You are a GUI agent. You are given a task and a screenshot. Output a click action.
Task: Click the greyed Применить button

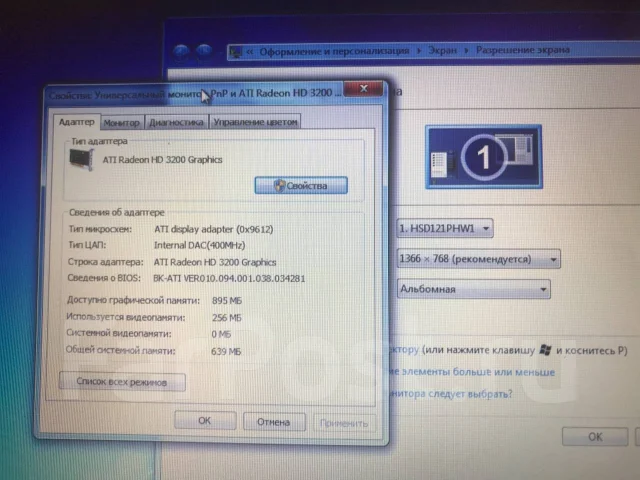point(344,423)
